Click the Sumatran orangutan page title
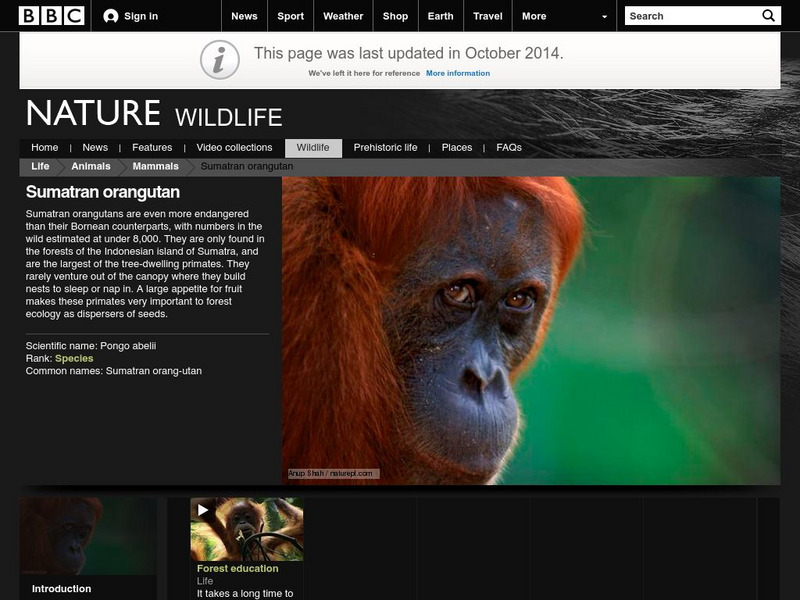This screenshot has width=800, height=600. click(x=103, y=192)
